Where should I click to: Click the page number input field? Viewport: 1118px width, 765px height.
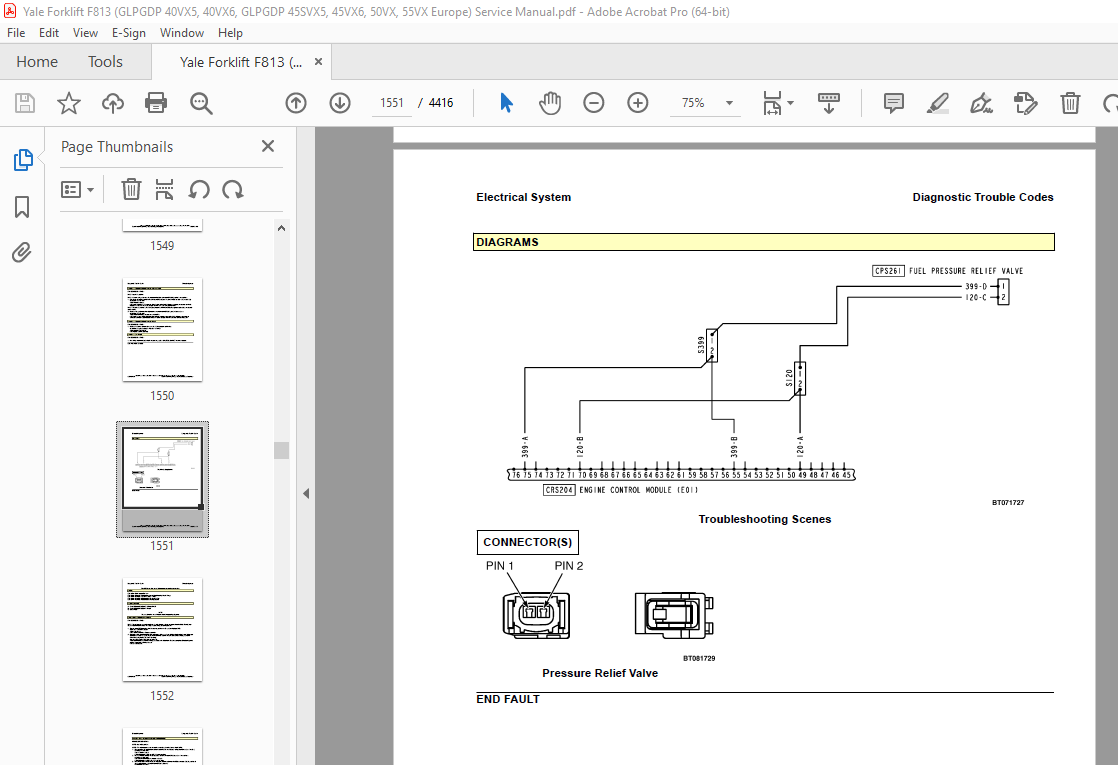coord(391,103)
